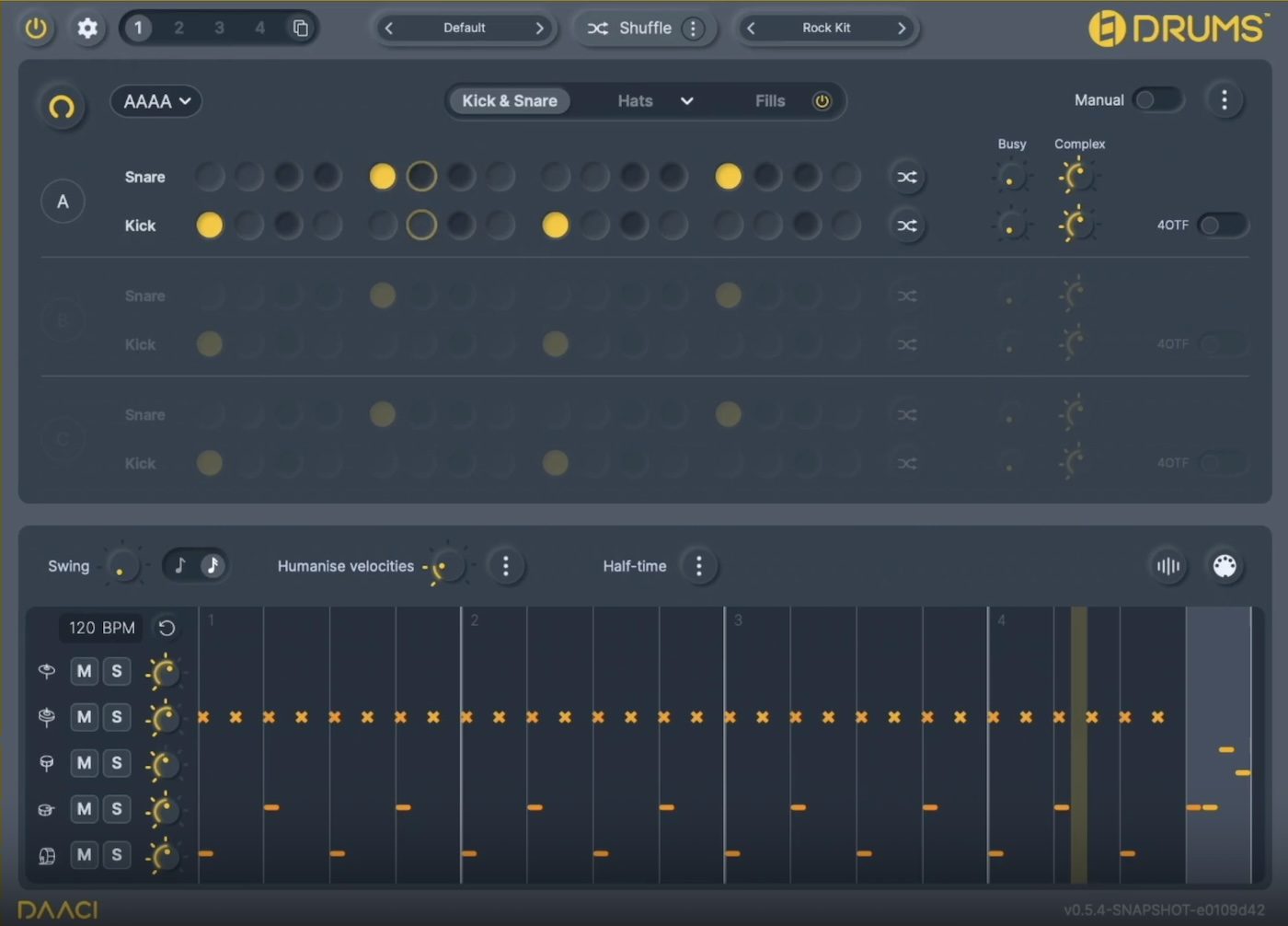Click the shuffle dice icon next to Snare row A
Screen dimensions: 1288x926
point(907,177)
